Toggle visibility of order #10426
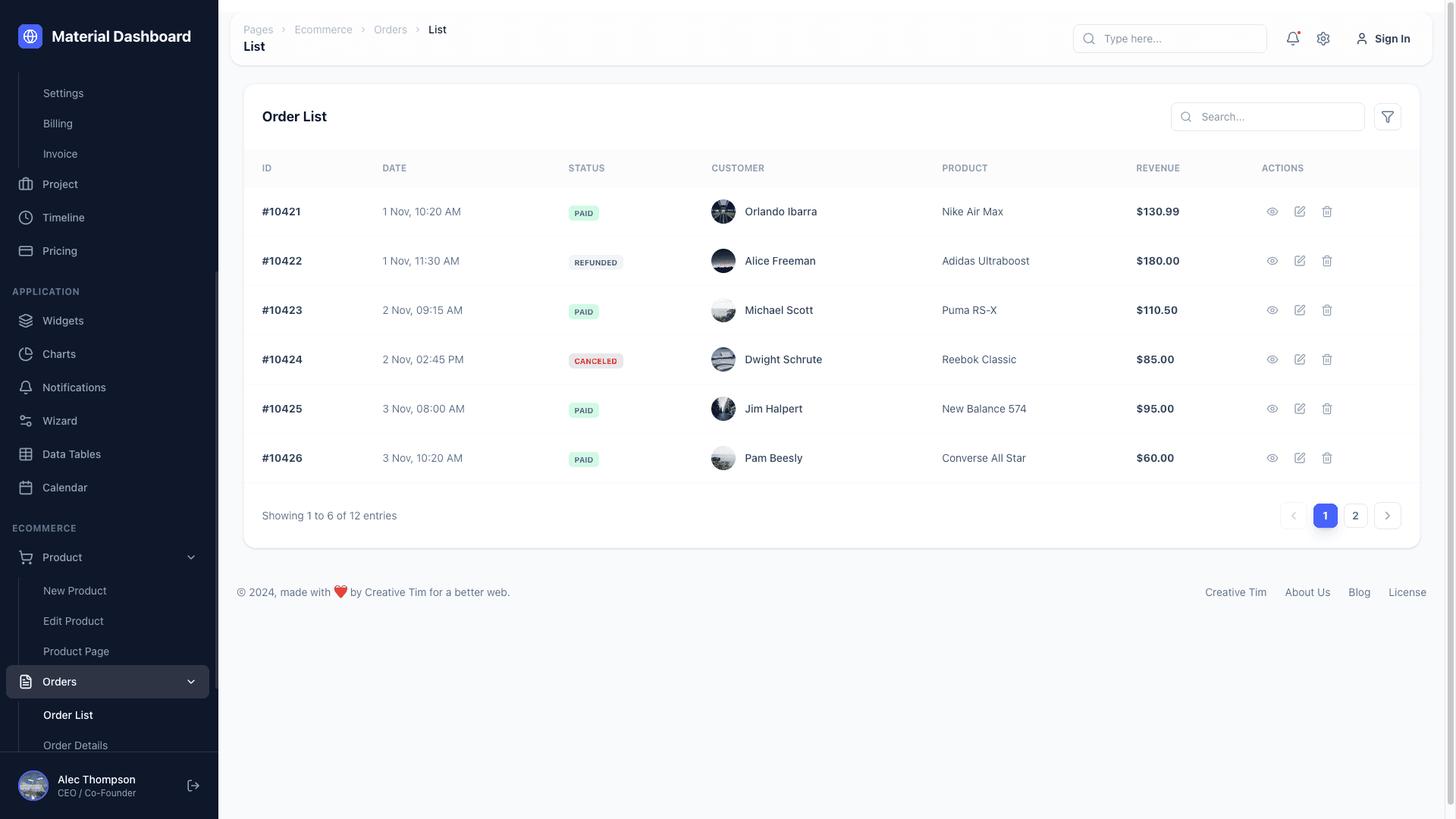The height and width of the screenshot is (819, 1456). pyautogui.click(x=1272, y=458)
